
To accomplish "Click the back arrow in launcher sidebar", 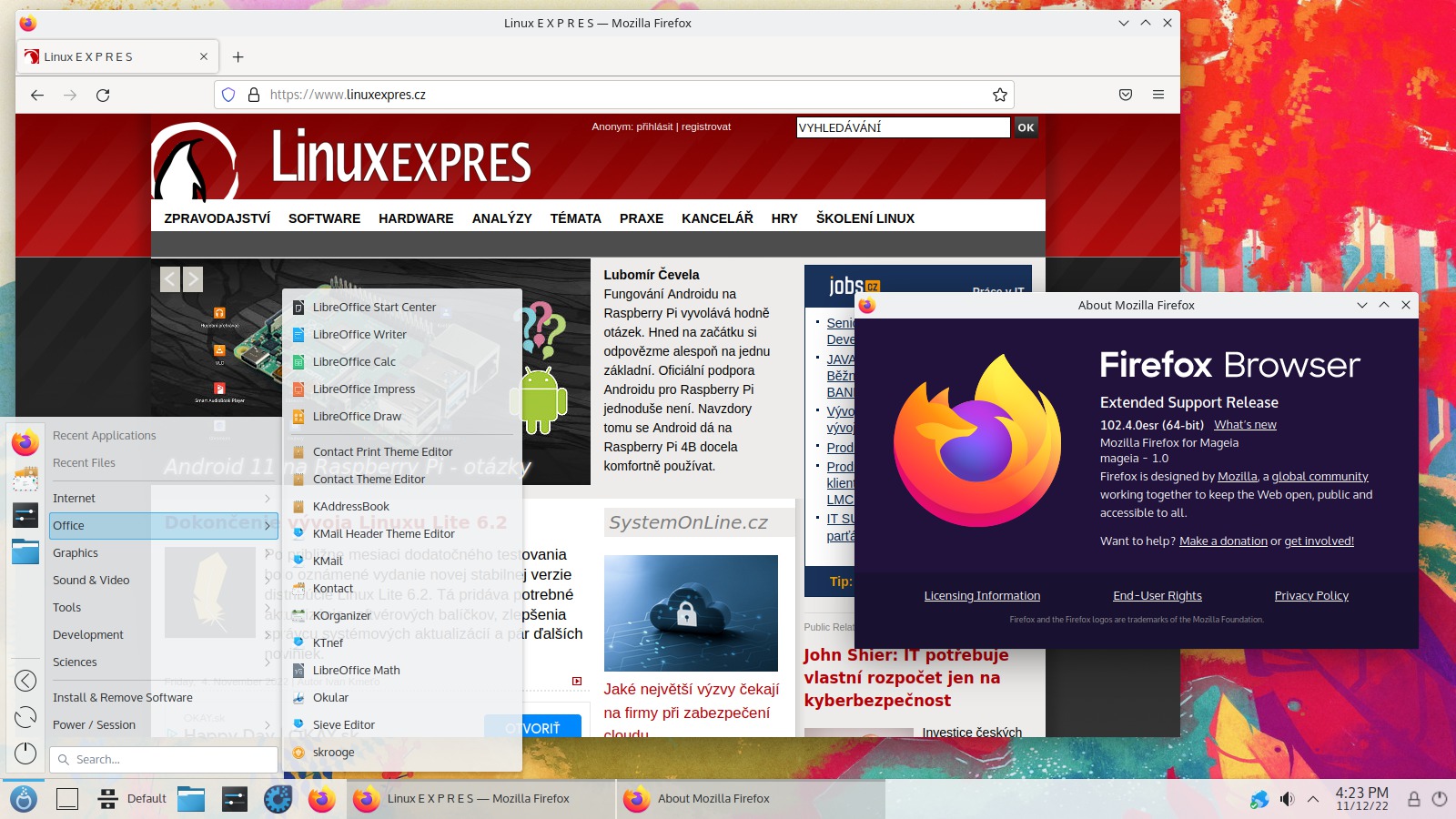I will (x=25, y=681).
